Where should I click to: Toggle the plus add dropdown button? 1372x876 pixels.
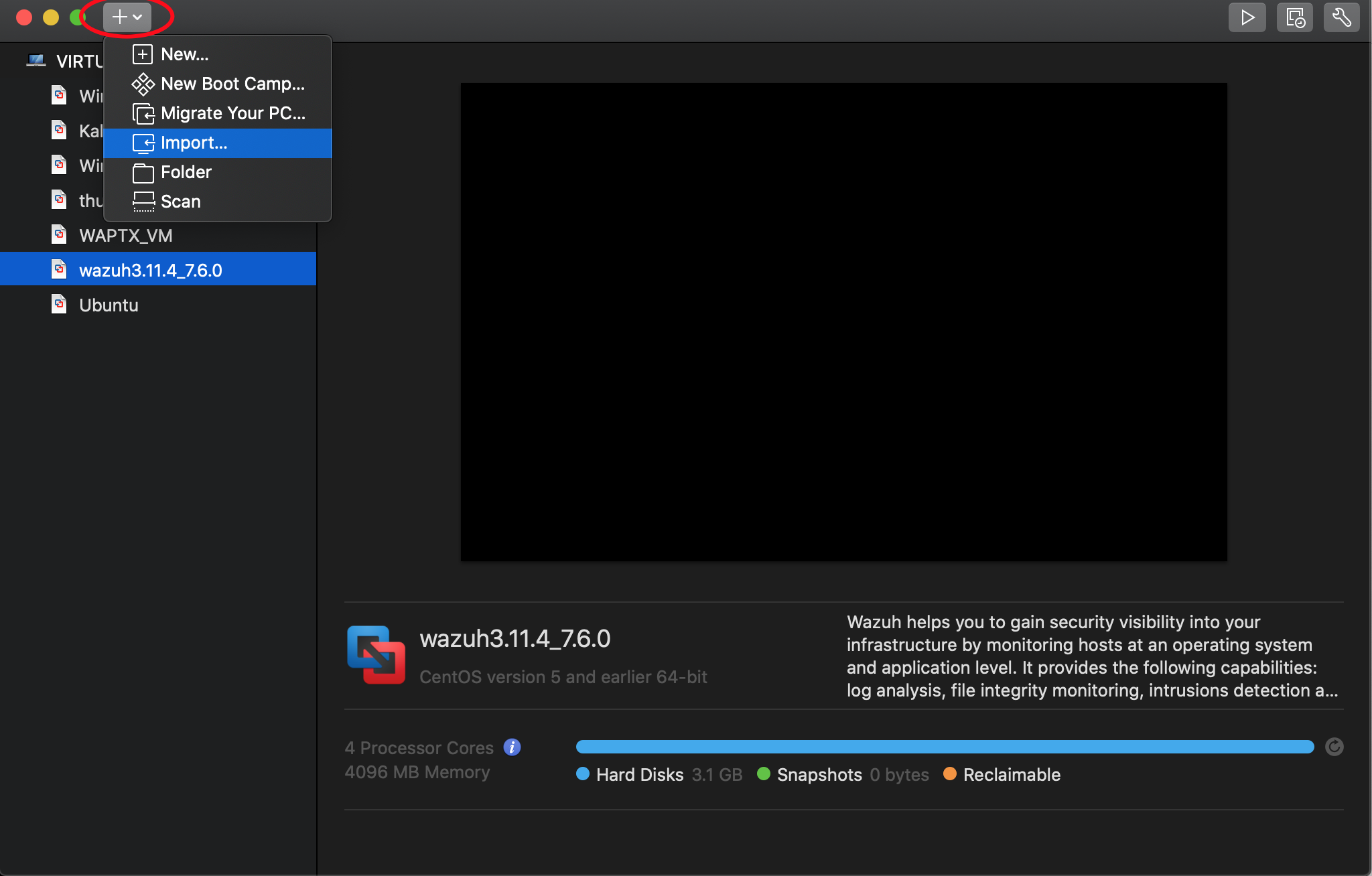click(x=127, y=17)
